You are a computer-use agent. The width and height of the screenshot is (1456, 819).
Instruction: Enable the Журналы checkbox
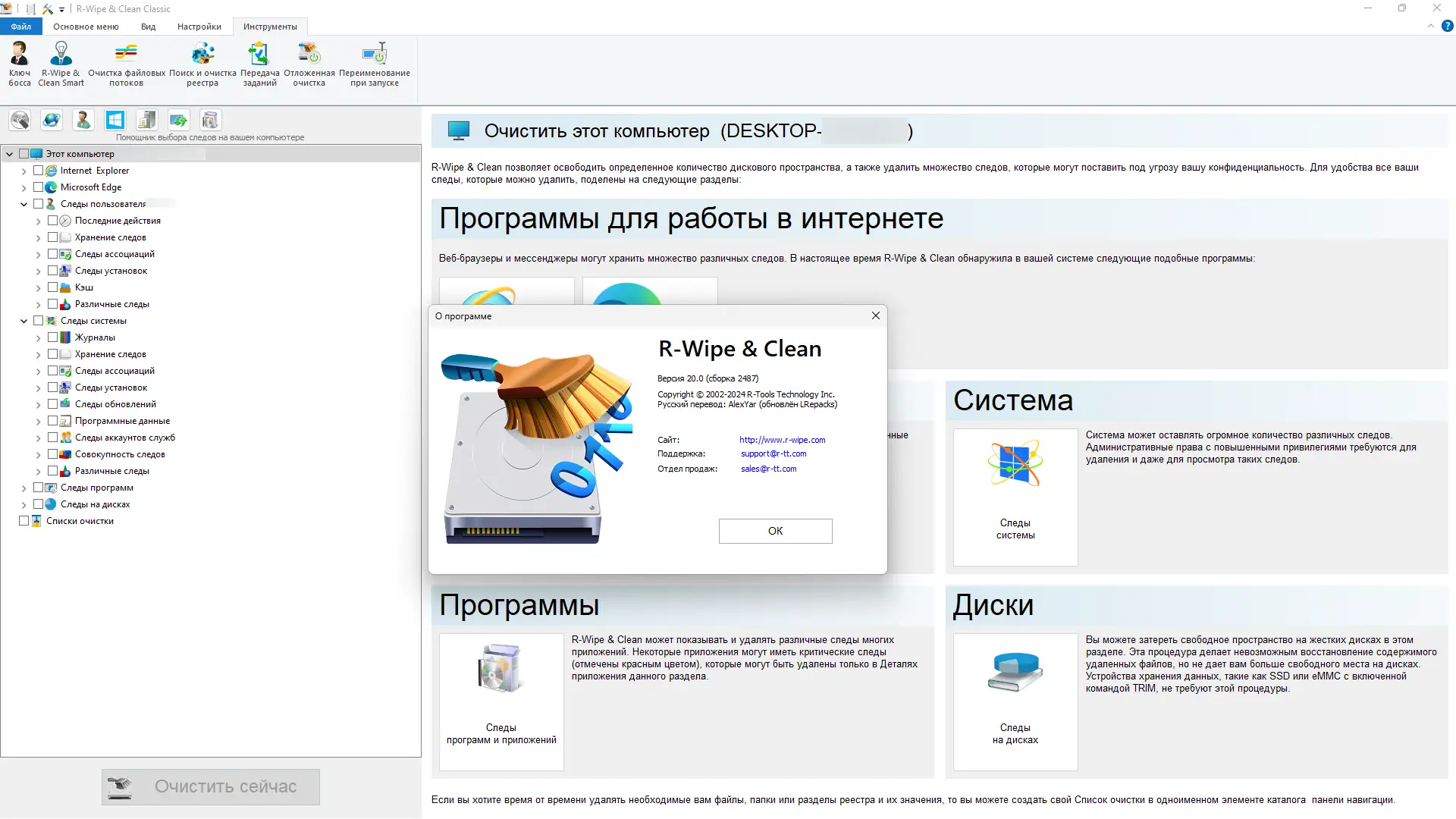click(x=52, y=337)
